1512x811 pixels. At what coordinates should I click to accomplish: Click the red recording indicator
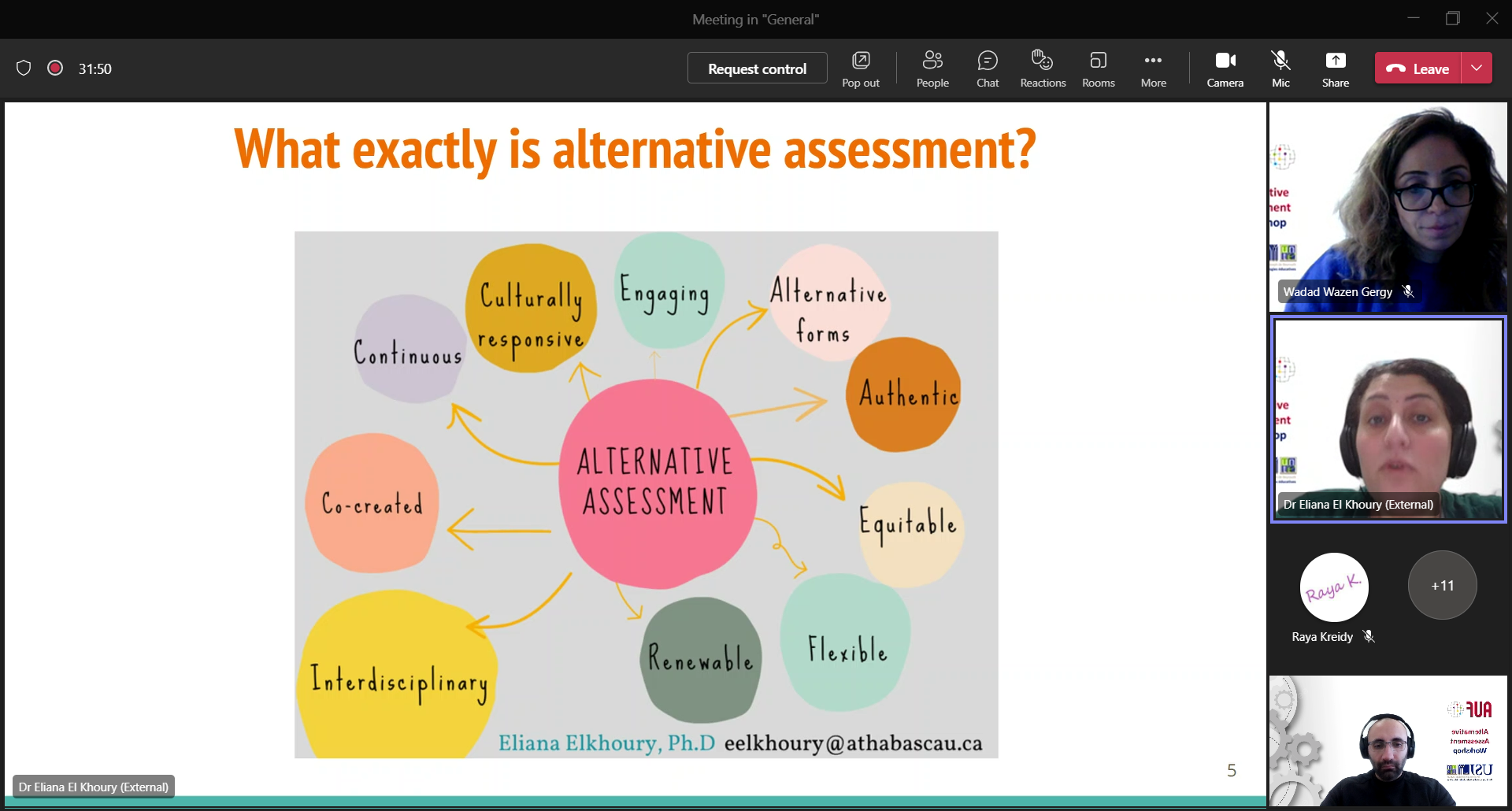55,69
